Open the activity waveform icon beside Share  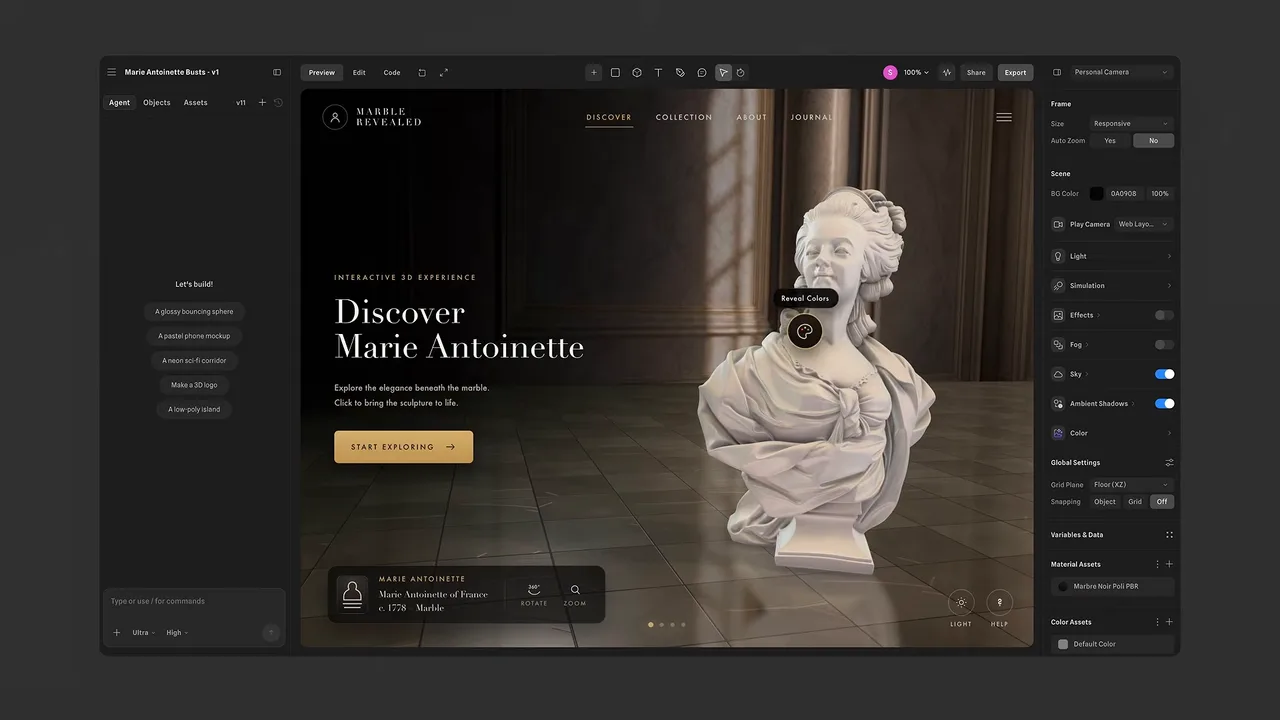tap(946, 72)
